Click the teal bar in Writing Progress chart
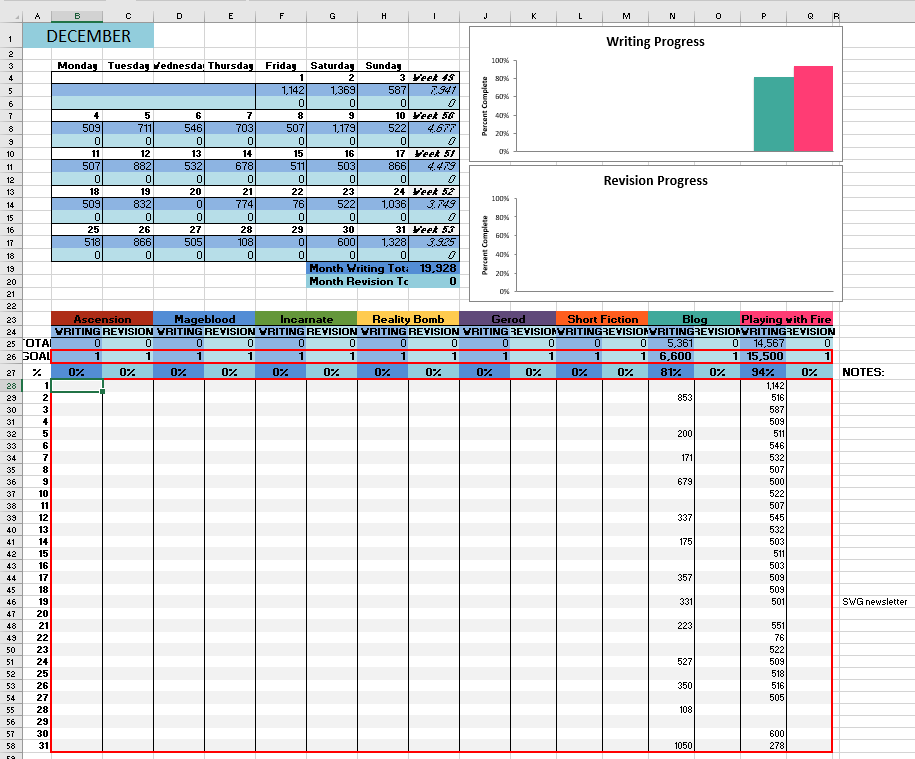The image size is (915, 759). click(773, 114)
